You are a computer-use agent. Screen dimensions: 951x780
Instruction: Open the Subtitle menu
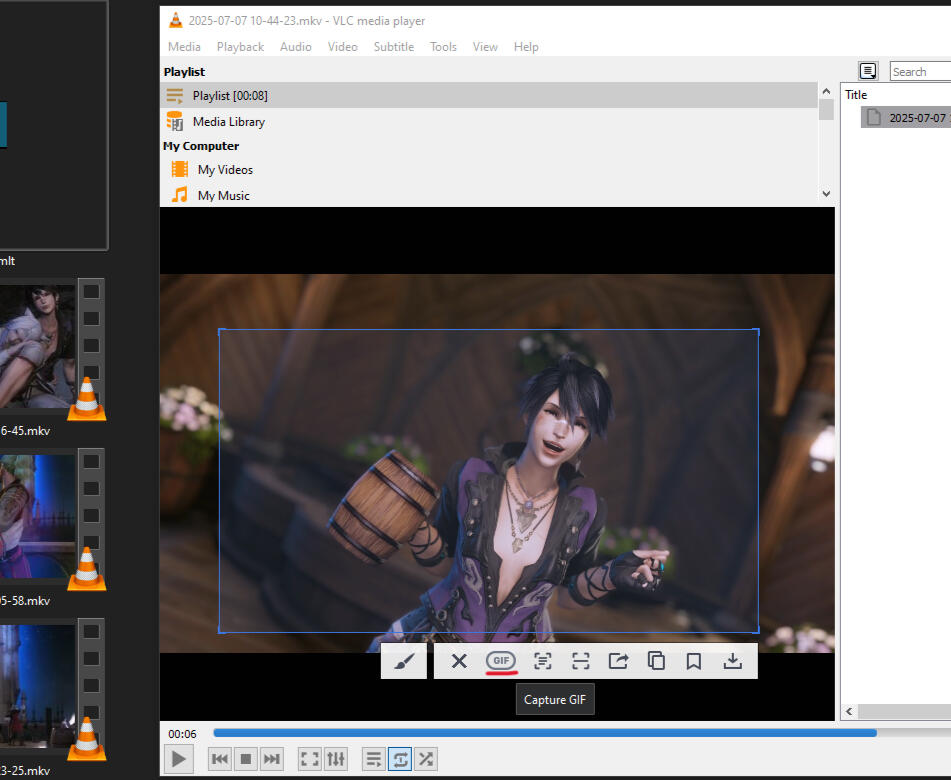394,47
